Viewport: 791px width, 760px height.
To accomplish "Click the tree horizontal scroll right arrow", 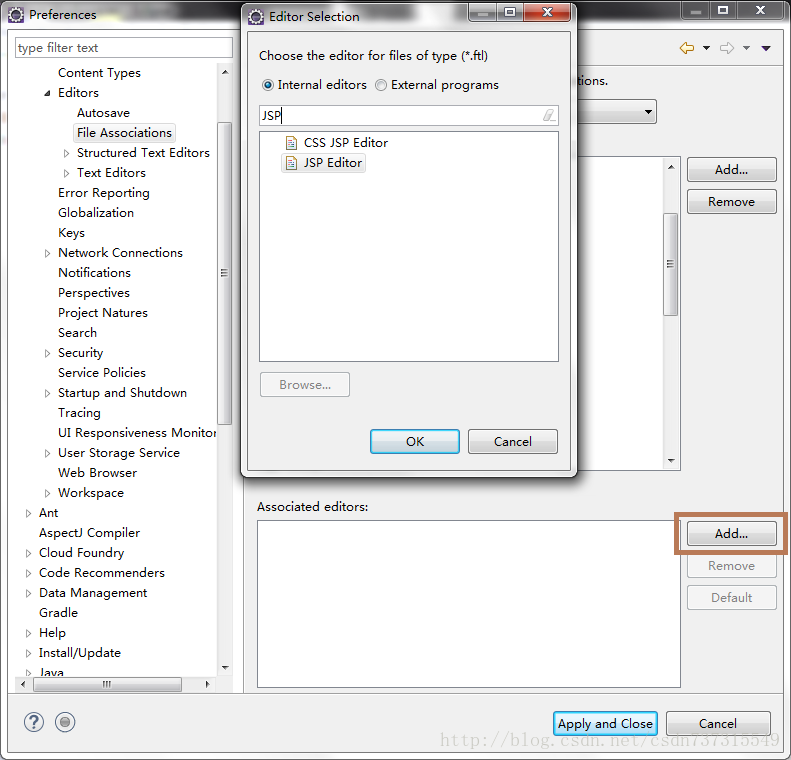I will pyautogui.click(x=207, y=685).
